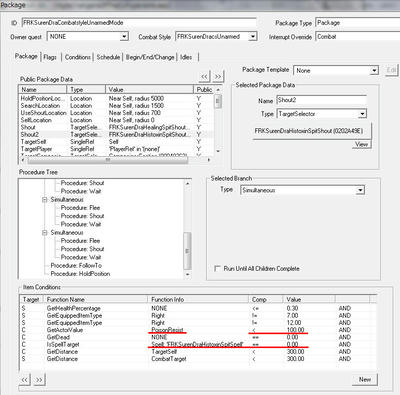Click >> button above Public Package Data
Screen dimensions: 400x395
click(218, 76)
